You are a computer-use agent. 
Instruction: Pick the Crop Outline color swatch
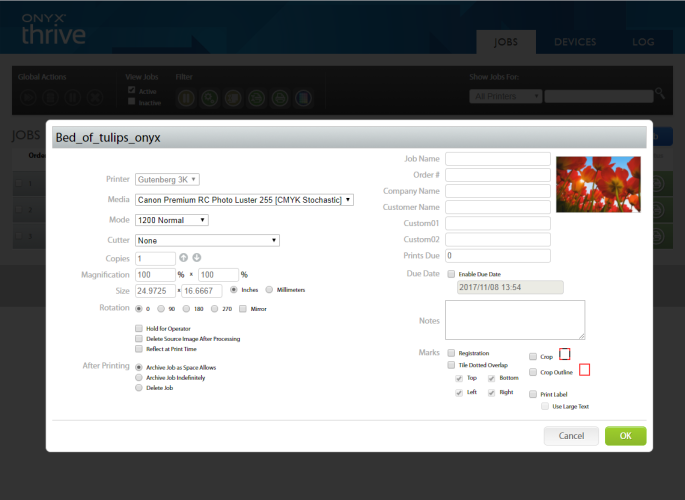tap(585, 370)
